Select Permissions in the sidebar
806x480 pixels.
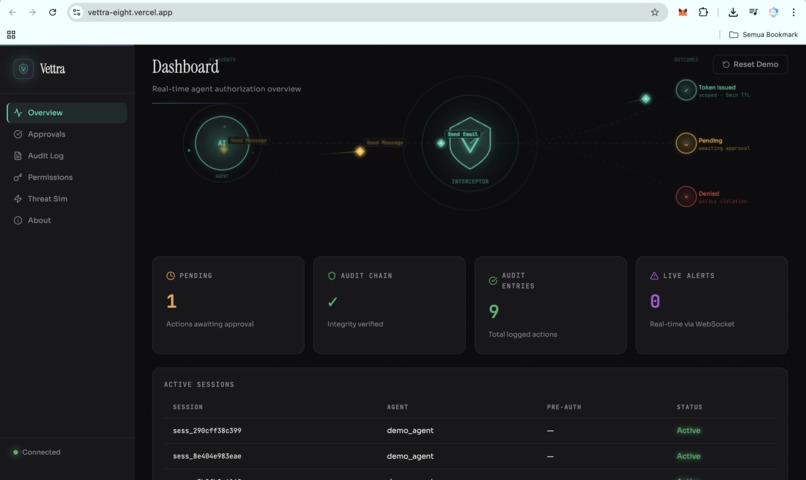coord(67,177)
